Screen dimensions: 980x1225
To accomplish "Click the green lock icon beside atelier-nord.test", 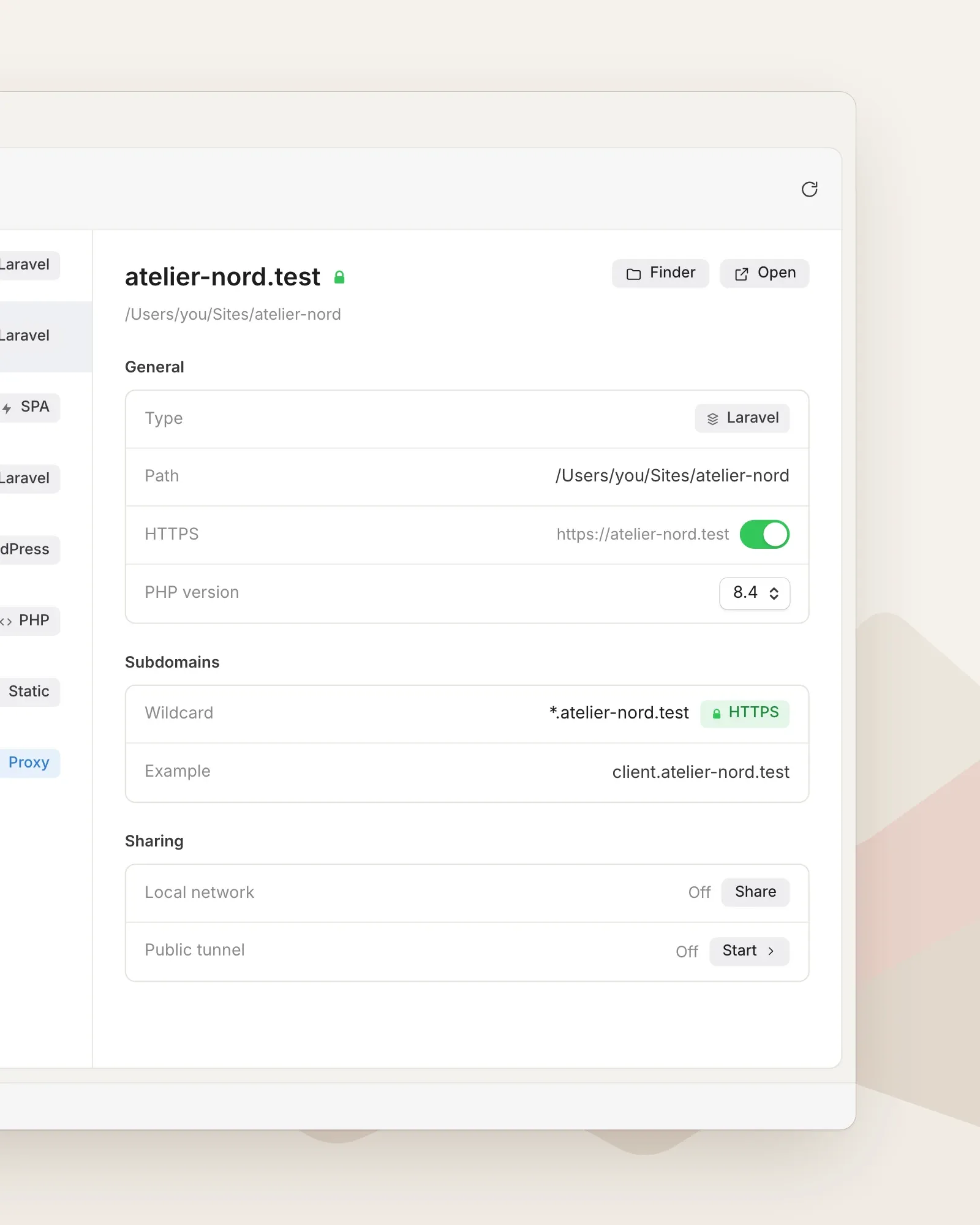I will click(339, 277).
